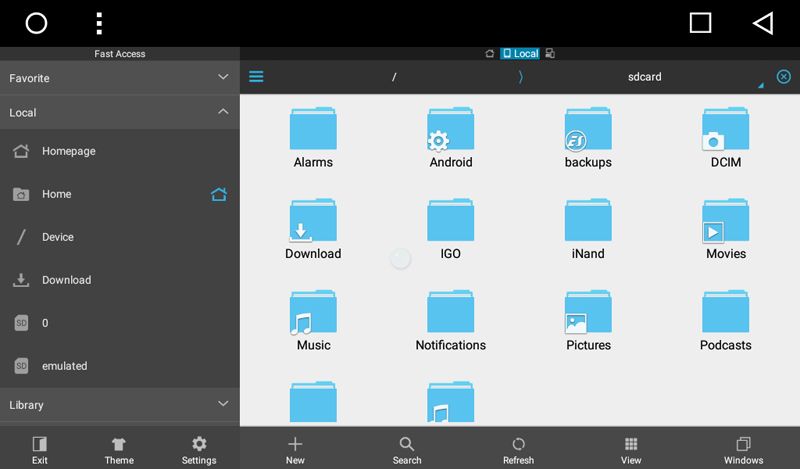Open the Download folder in sdcard
The height and width of the screenshot is (469, 800).
click(x=313, y=229)
